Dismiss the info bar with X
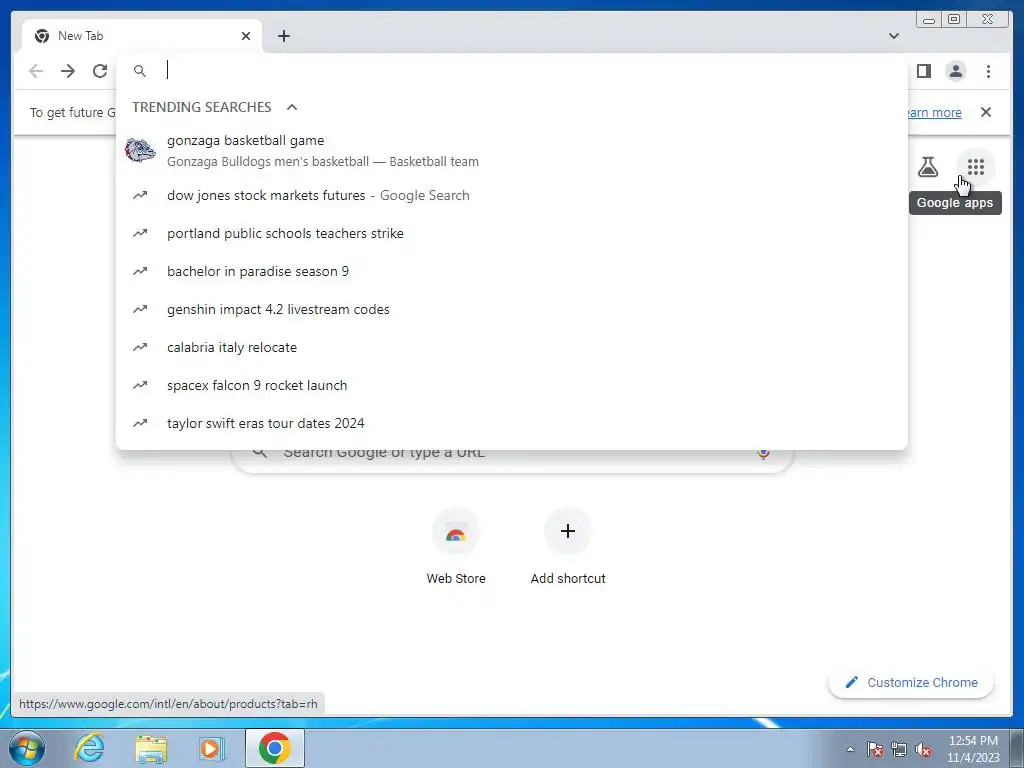 pyautogui.click(x=986, y=112)
